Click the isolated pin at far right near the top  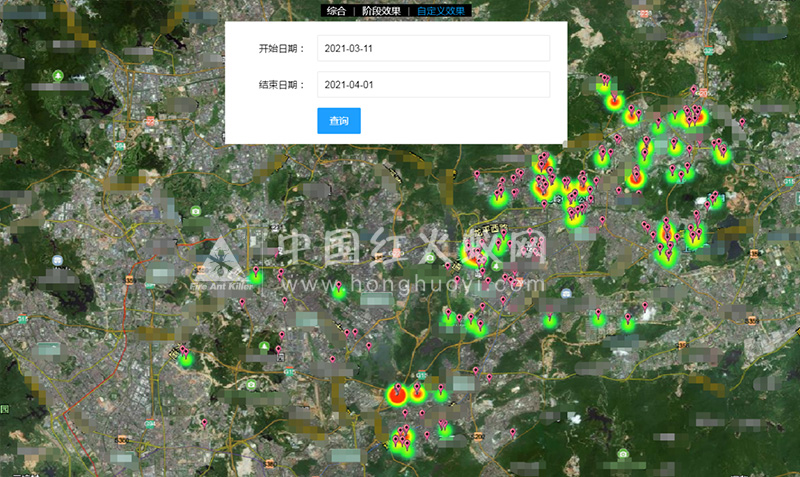tap(742, 124)
